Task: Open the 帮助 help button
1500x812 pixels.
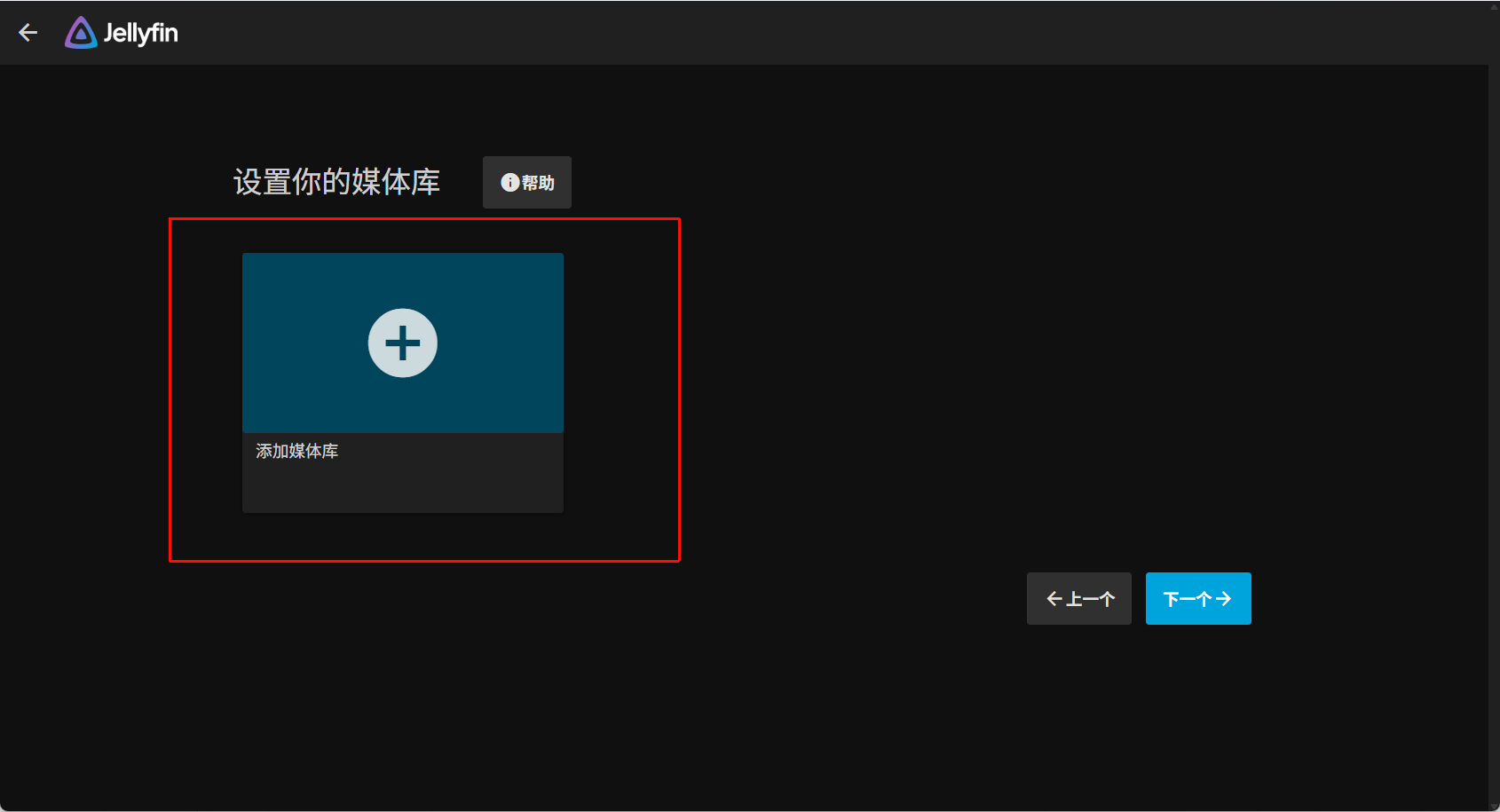Action: pos(527,183)
